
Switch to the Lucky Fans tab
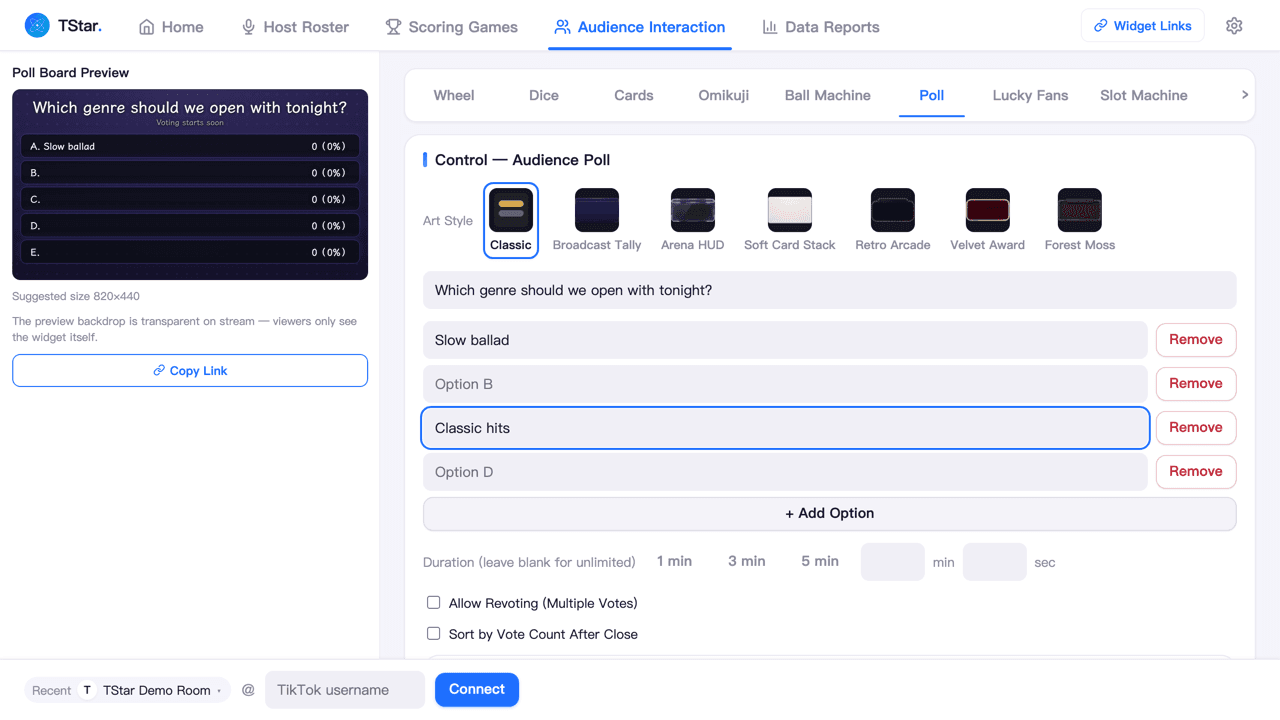tap(1030, 95)
